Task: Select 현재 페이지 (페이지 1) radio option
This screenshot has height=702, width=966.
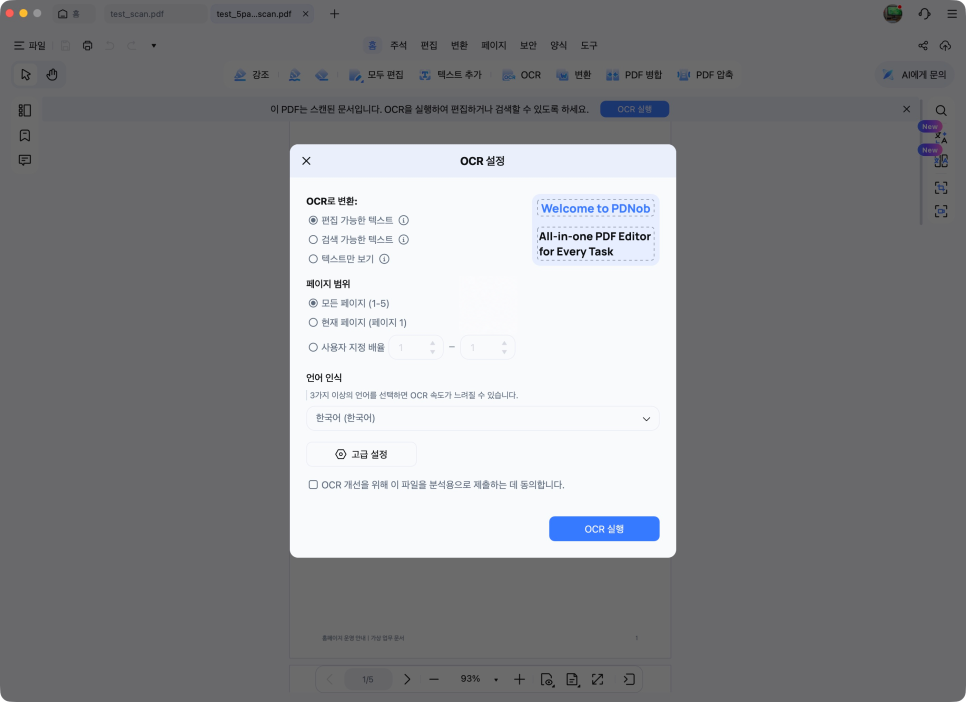Action: tap(313, 322)
